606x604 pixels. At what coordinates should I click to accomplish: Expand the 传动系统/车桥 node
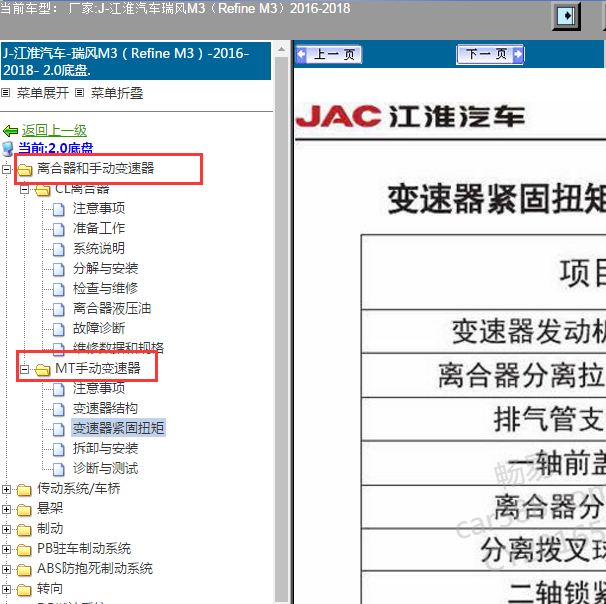6,490
